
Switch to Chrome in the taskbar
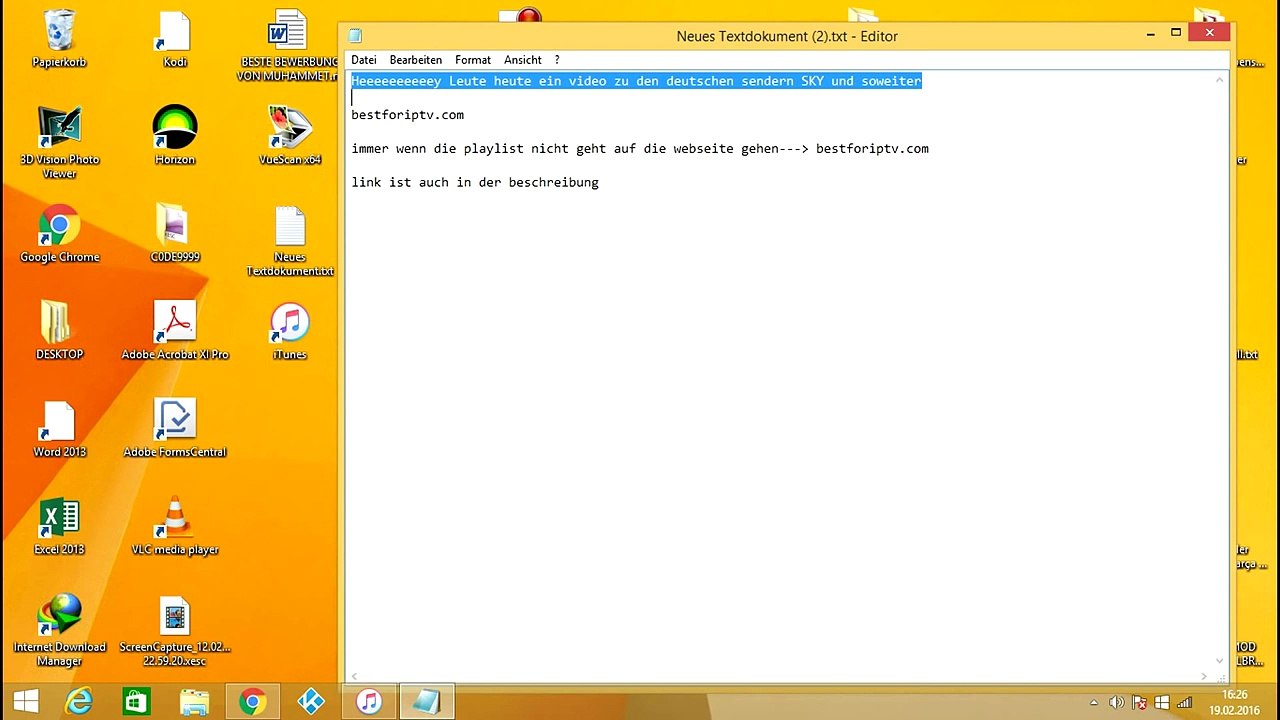coord(252,702)
